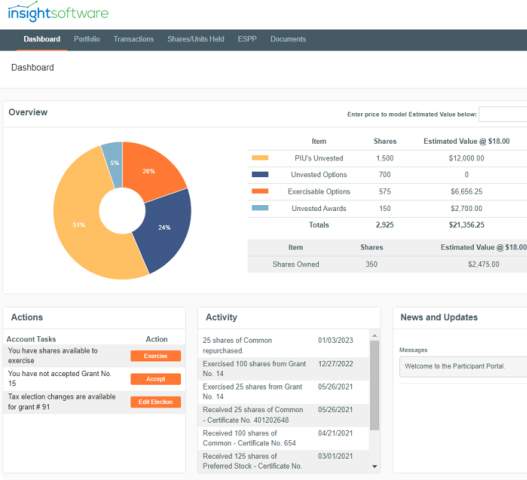Viewport: 527px width, 480px height.
Task: Click the $12,000.00 estimated value
Action: [x=467, y=158]
